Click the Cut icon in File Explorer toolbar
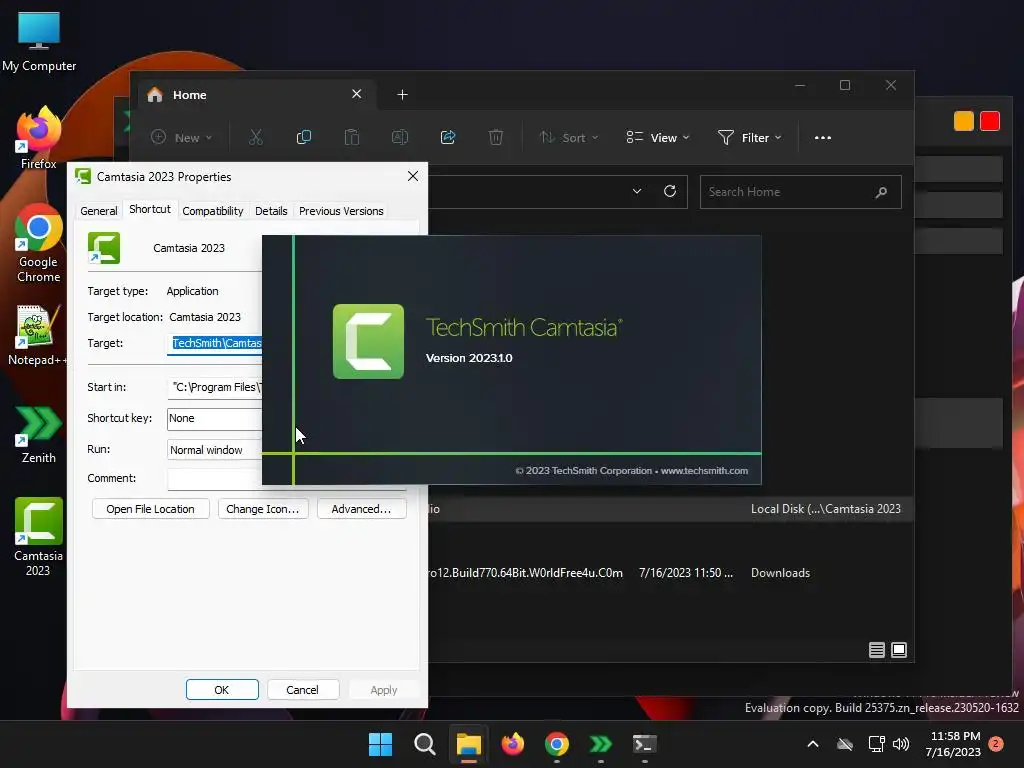The height and width of the screenshot is (768, 1024). pyautogui.click(x=255, y=137)
